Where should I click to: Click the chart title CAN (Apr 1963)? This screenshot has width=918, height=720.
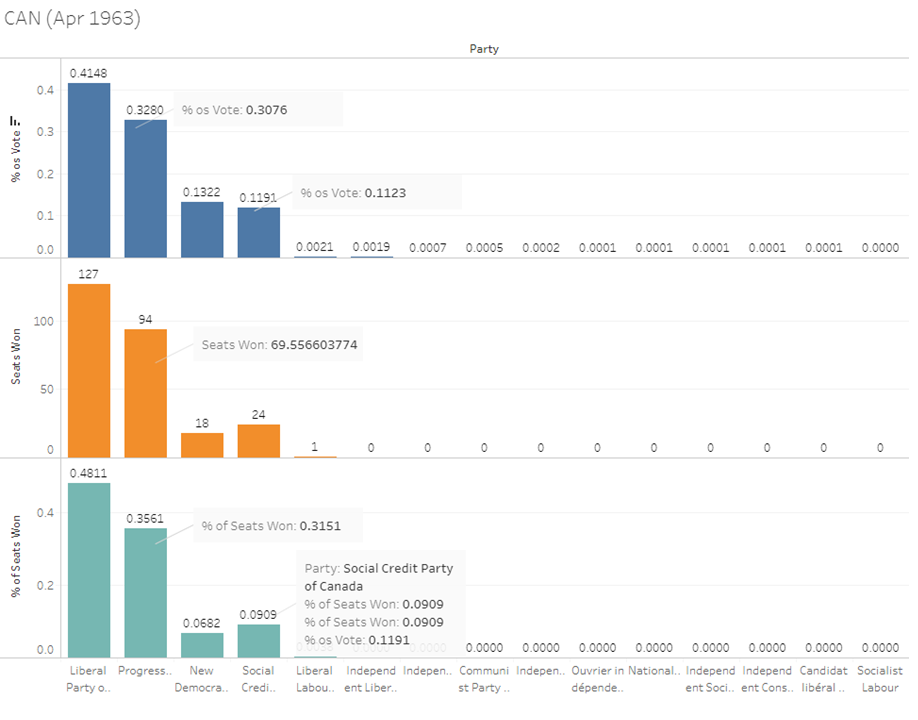pyautogui.click(x=72, y=19)
